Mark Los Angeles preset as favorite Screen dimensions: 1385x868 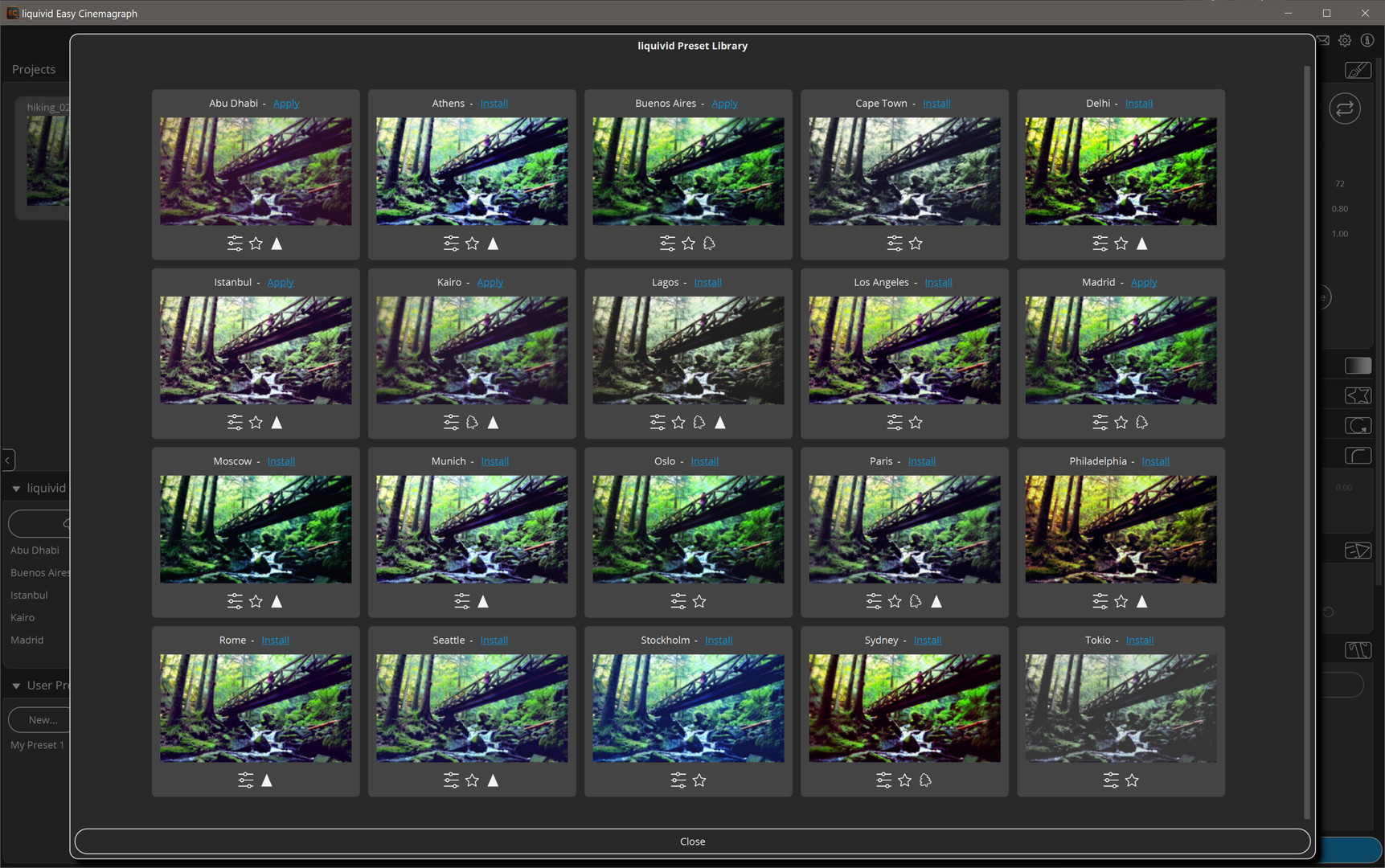click(x=916, y=423)
